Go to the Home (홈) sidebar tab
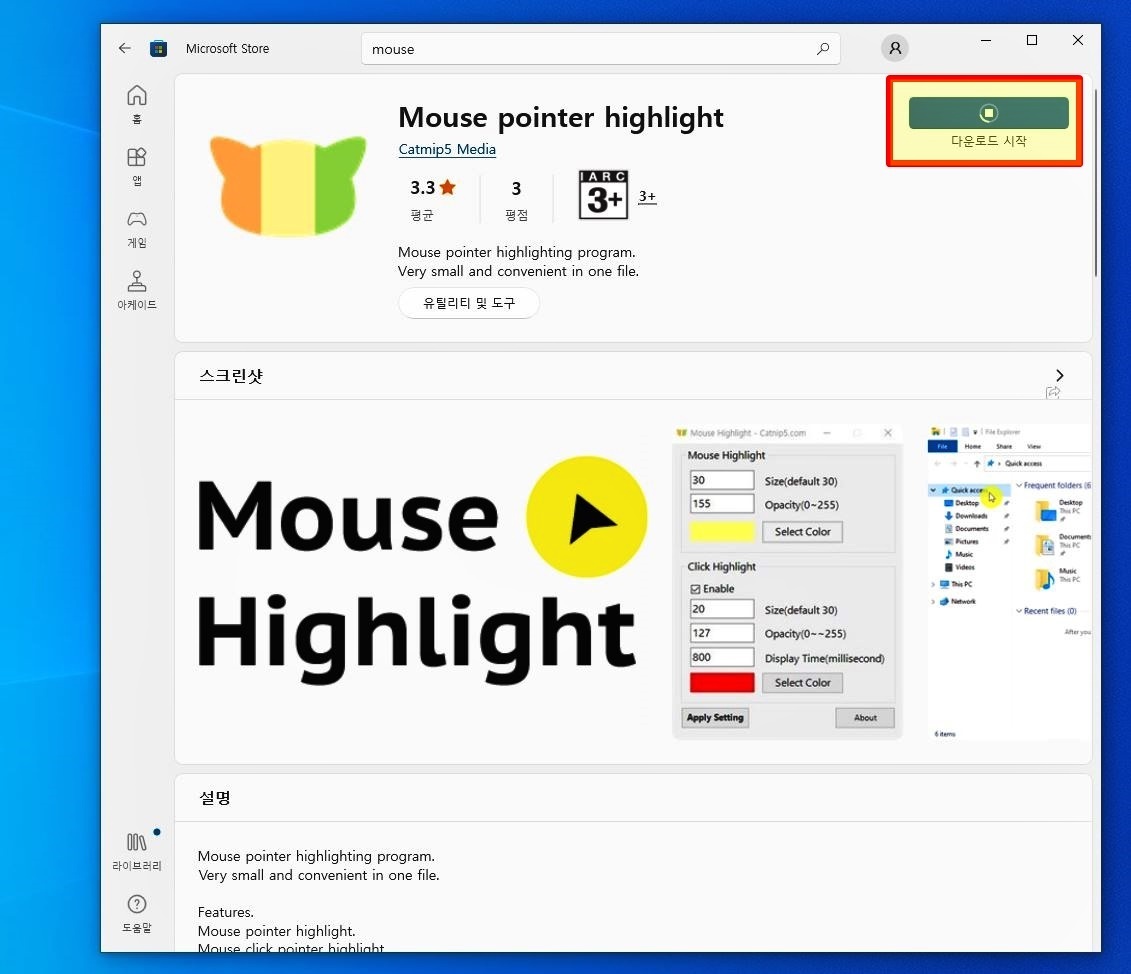The width and height of the screenshot is (1131, 974). [x=136, y=104]
